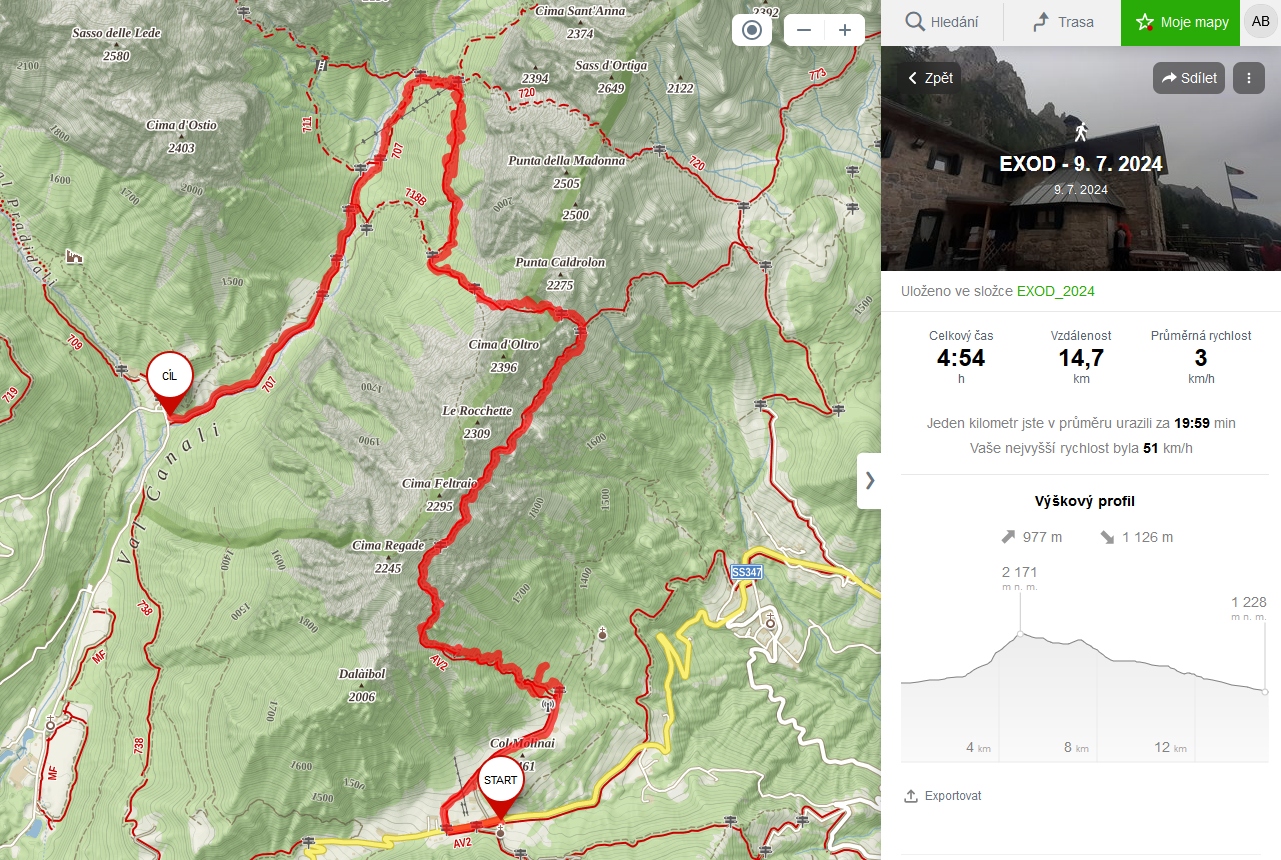Click the CÍL finish marker pin
This screenshot has height=860, width=1281.
pyautogui.click(x=169, y=384)
